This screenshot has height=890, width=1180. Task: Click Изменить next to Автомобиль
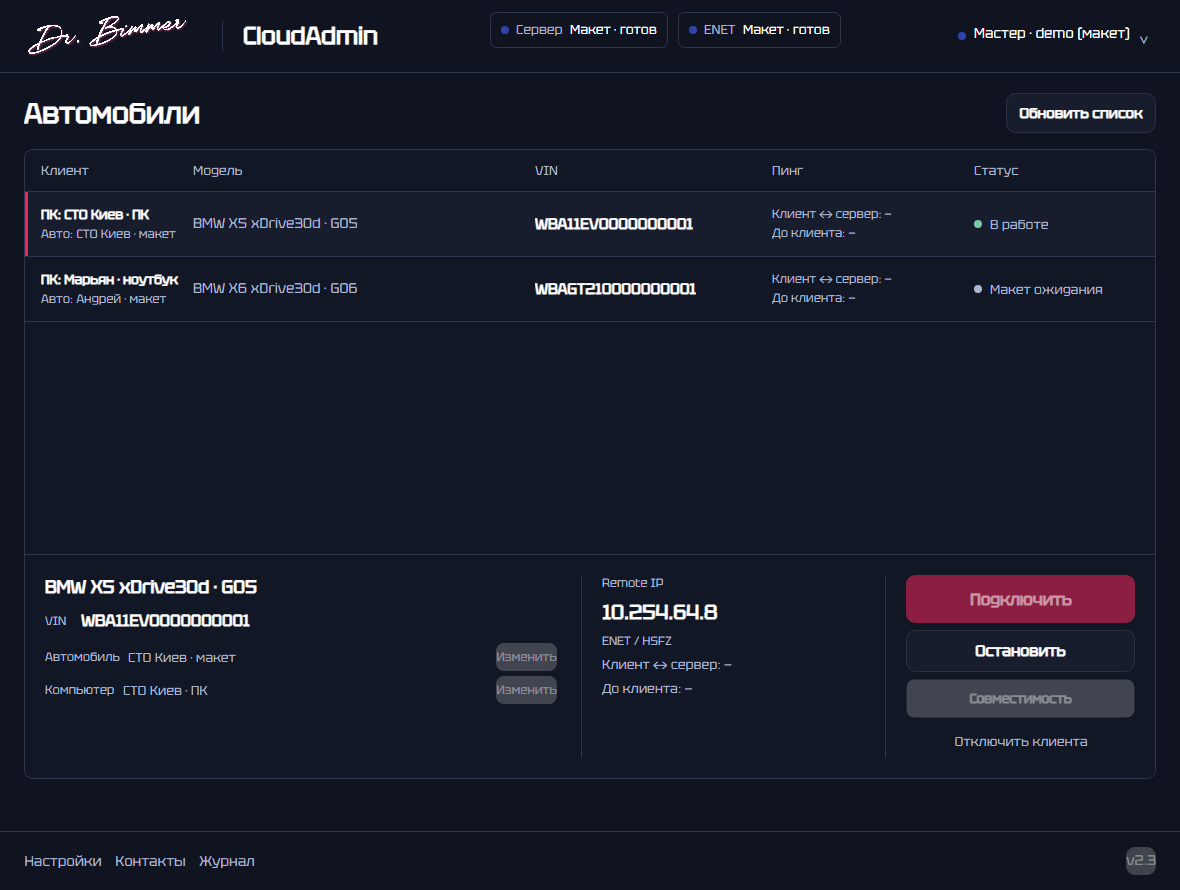(x=526, y=657)
